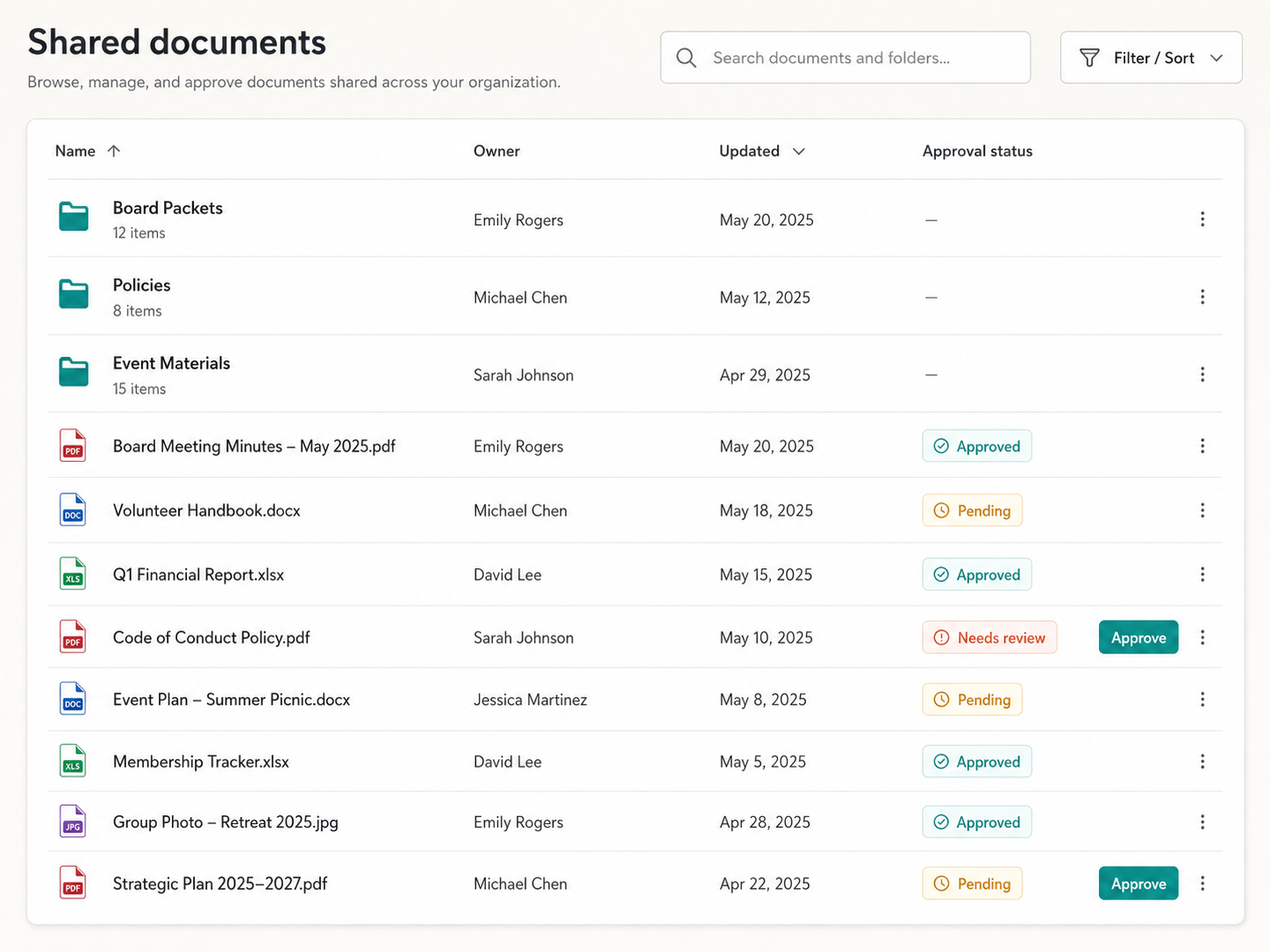Open the Policies folder icon

[x=74, y=294]
